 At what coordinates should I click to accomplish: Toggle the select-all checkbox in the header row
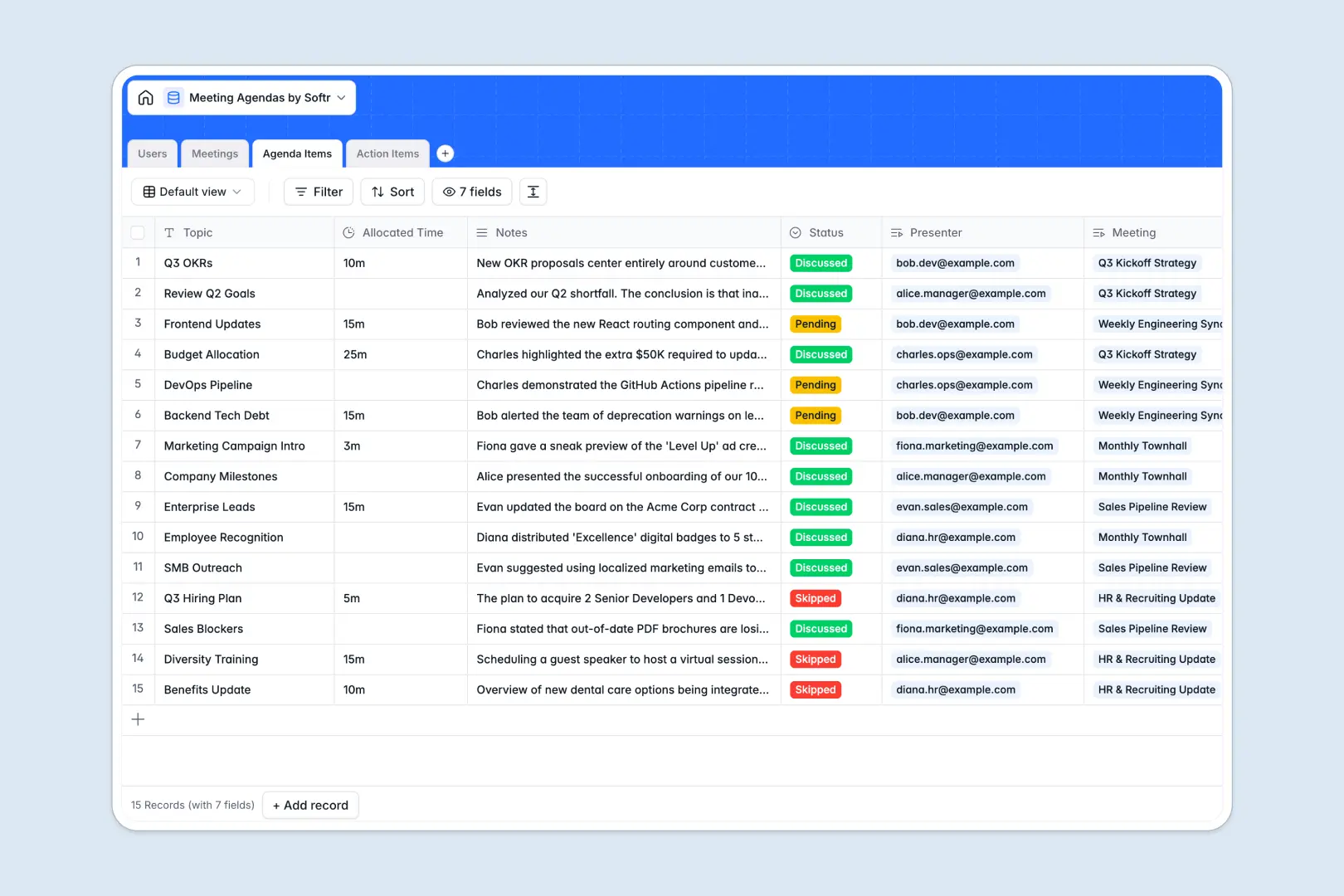pyautogui.click(x=138, y=232)
